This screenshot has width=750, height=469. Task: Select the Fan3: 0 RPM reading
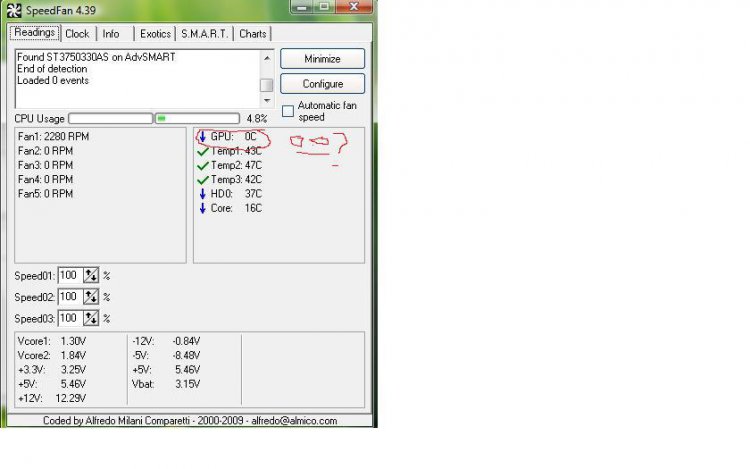(x=45, y=165)
